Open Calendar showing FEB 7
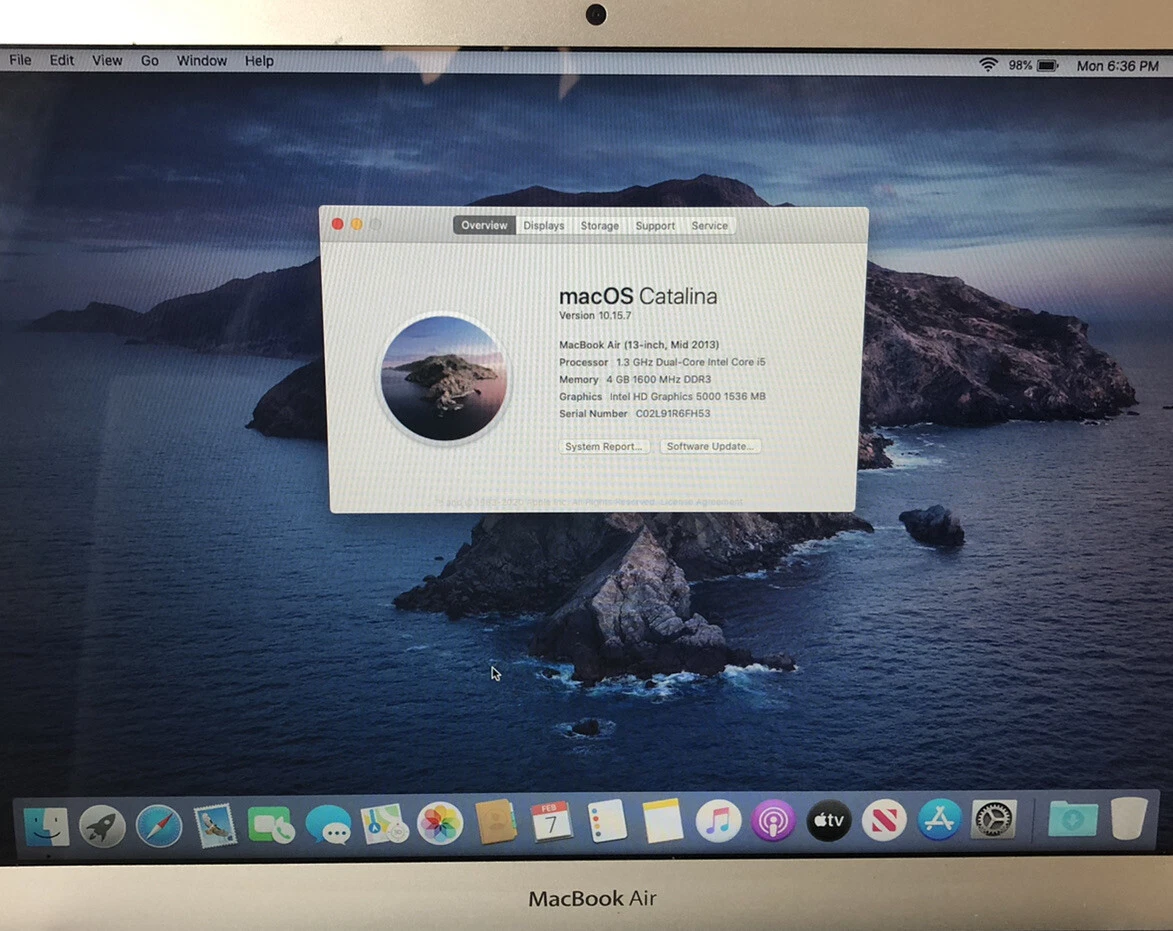The image size is (1173, 931). click(x=551, y=822)
